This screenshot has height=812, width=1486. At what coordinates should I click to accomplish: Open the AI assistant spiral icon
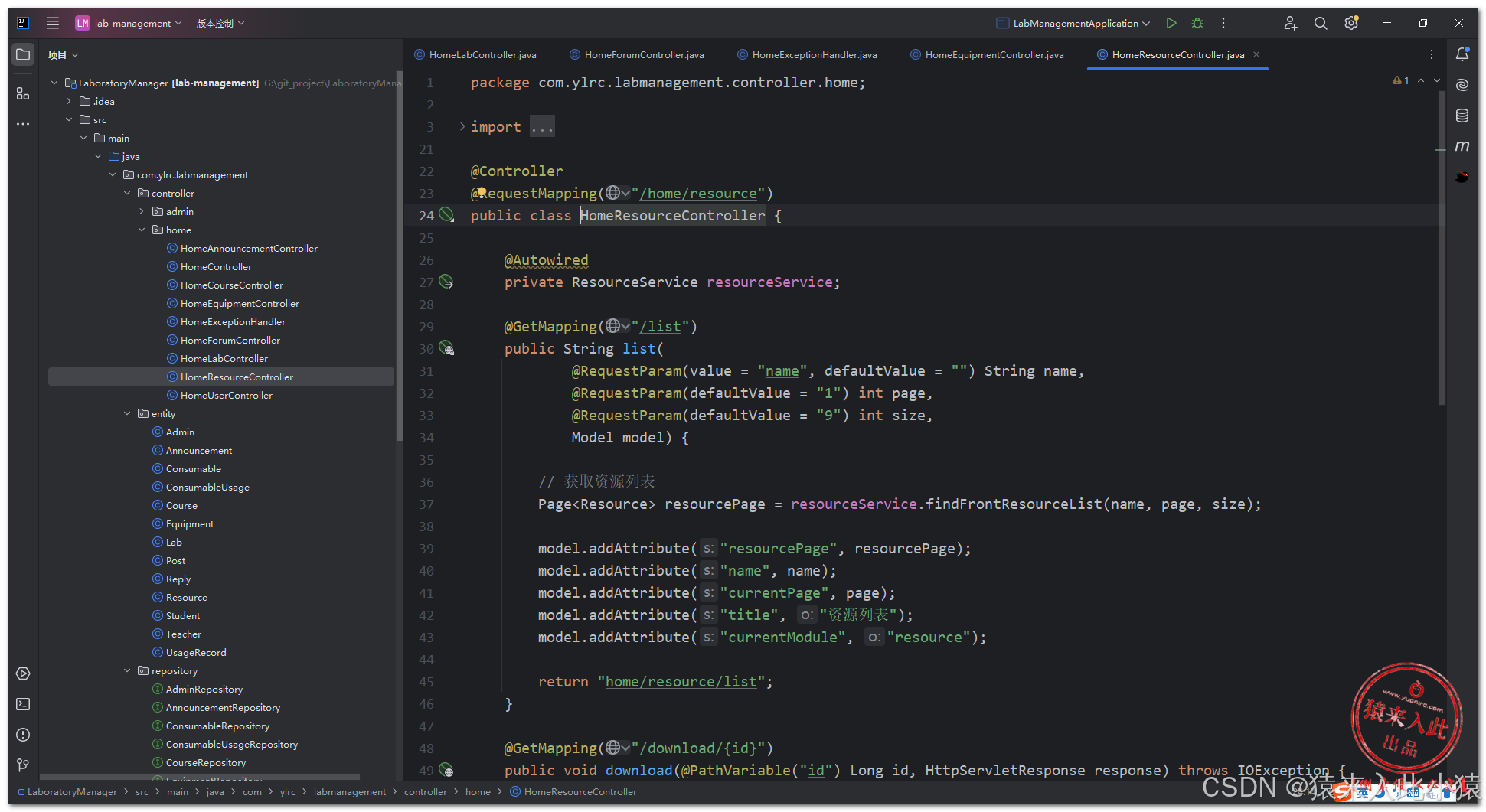pos(1462,85)
